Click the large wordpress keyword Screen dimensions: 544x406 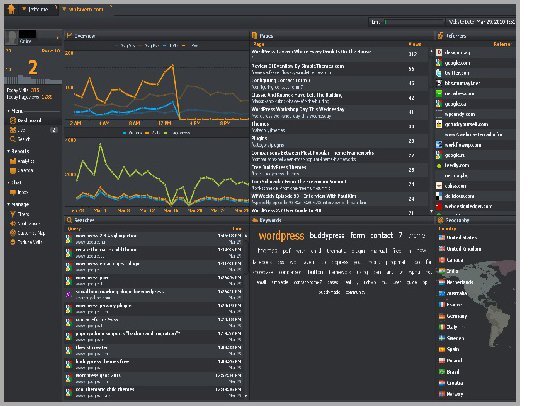tap(281, 236)
